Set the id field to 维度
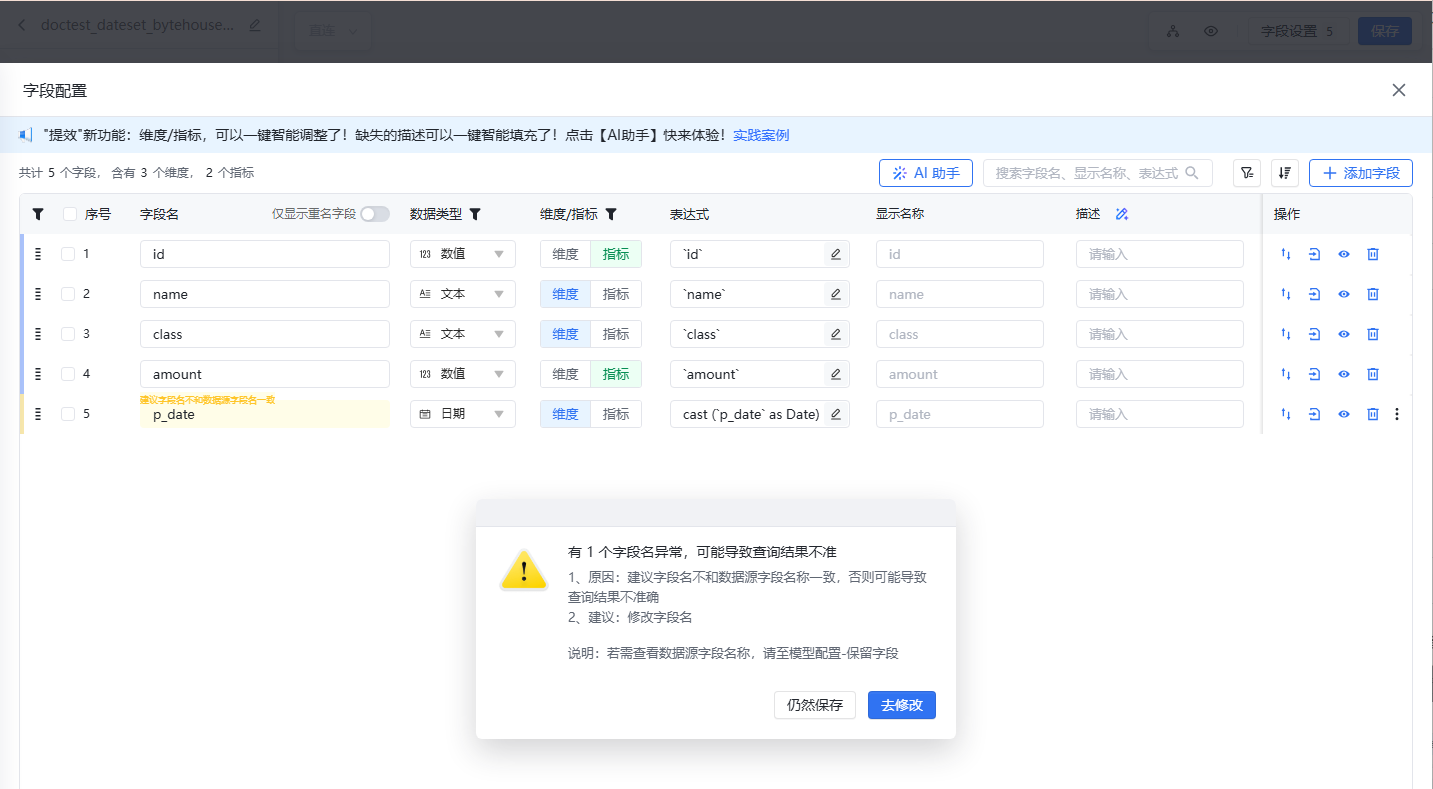Image resolution: width=1433 pixels, height=789 pixels. 566,254
